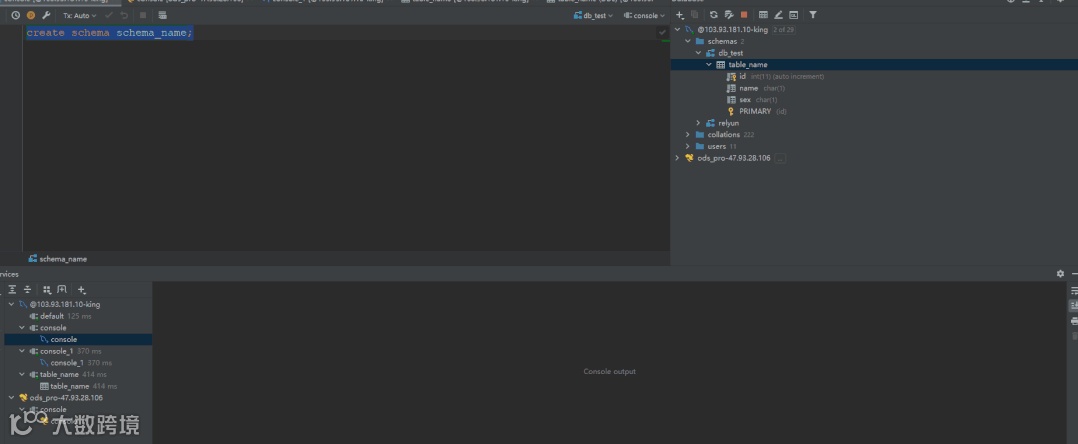The height and width of the screenshot is (444, 1078).
Task: Select the sex char(1) column
Action: point(752,100)
